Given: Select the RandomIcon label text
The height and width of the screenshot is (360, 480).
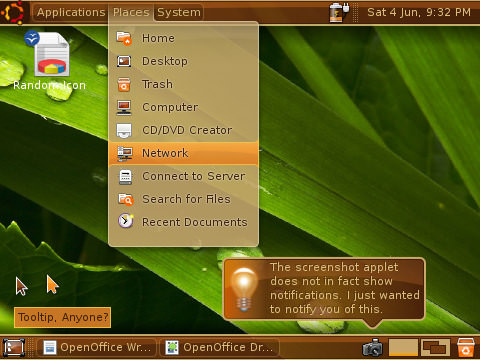Looking at the screenshot, I should pos(49,85).
